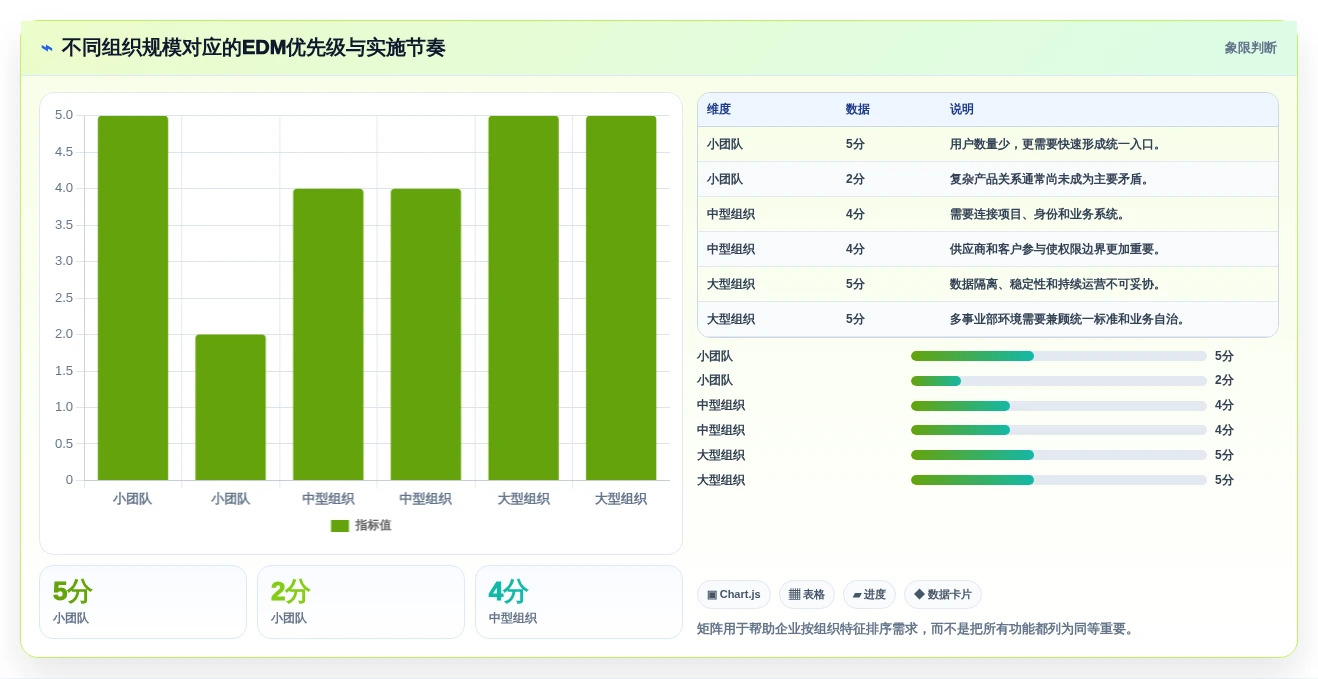Viewport: 1318px width, 679px height.
Task: Click the footer note starting 矩阵用于帮助企业
Action: 915,629
